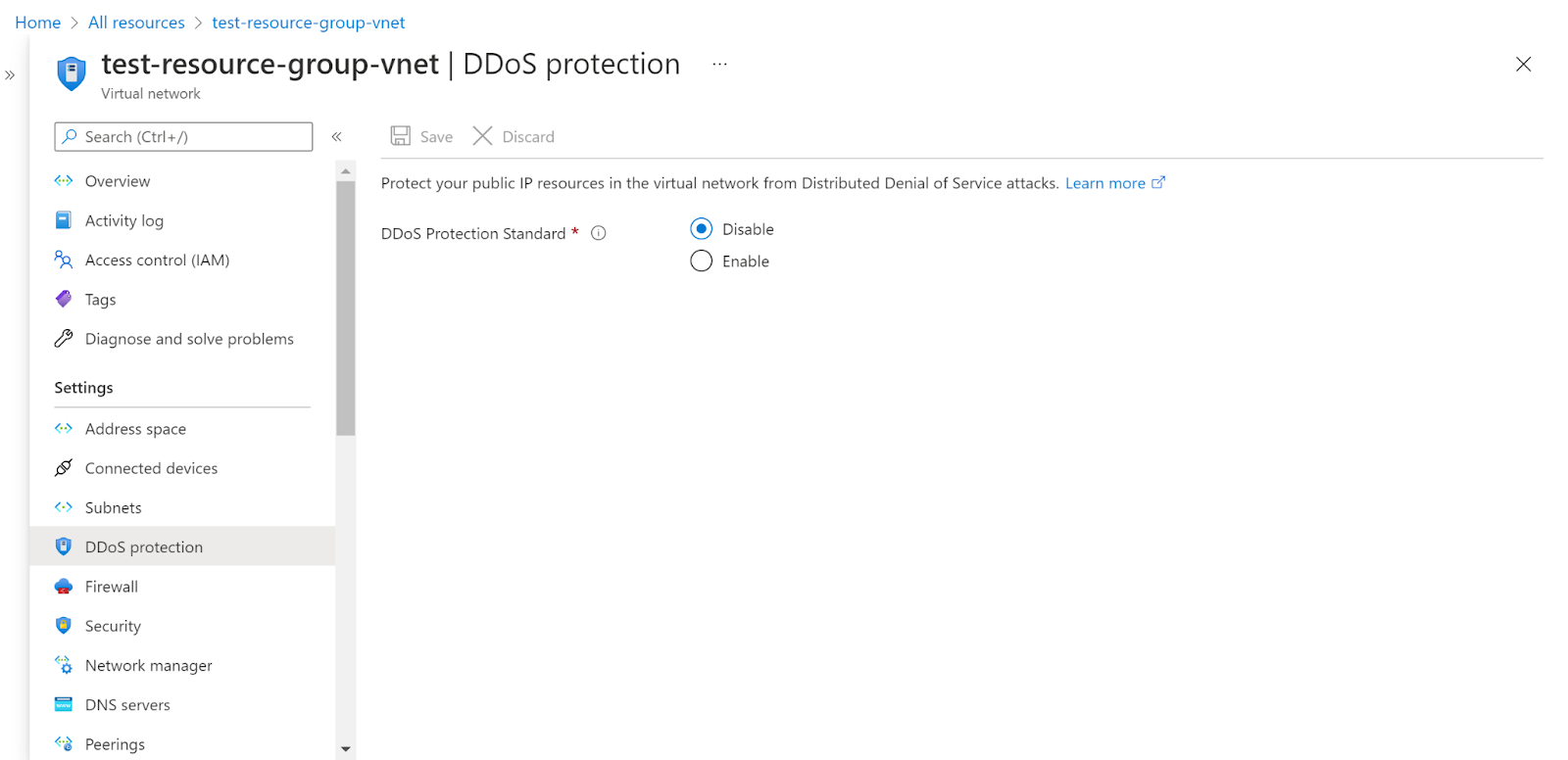Click the DDoS Protection Standard info icon
This screenshot has height=760, width=1568.
pyautogui.click(x=599, y=233)
